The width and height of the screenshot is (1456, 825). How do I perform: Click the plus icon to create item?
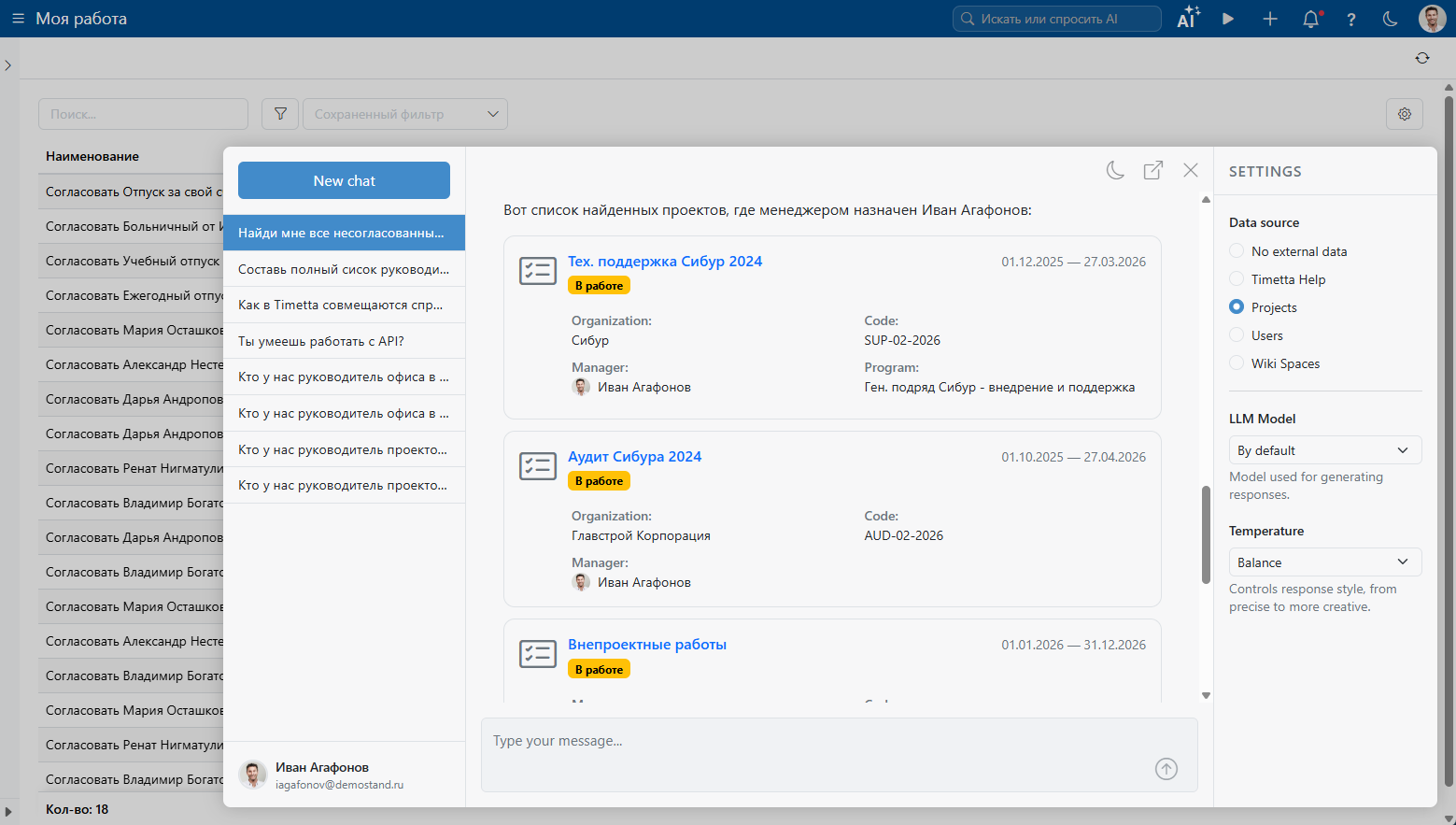tap(1269, 19)
